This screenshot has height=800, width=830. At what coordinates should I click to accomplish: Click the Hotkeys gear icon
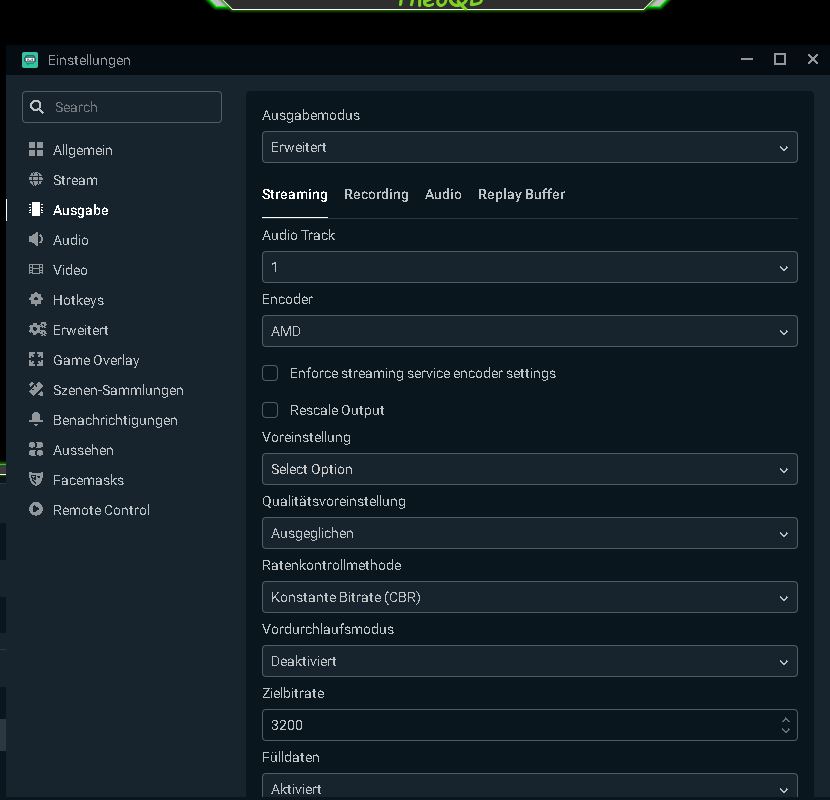36,300
